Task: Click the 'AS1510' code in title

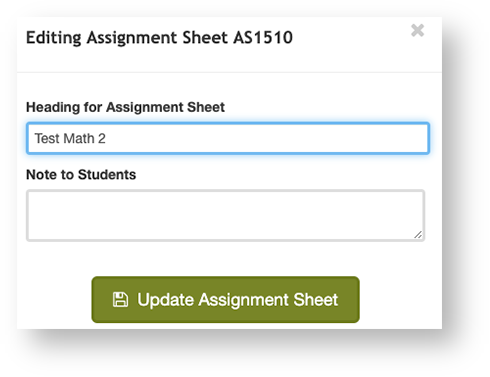Action: pos(263,37)
